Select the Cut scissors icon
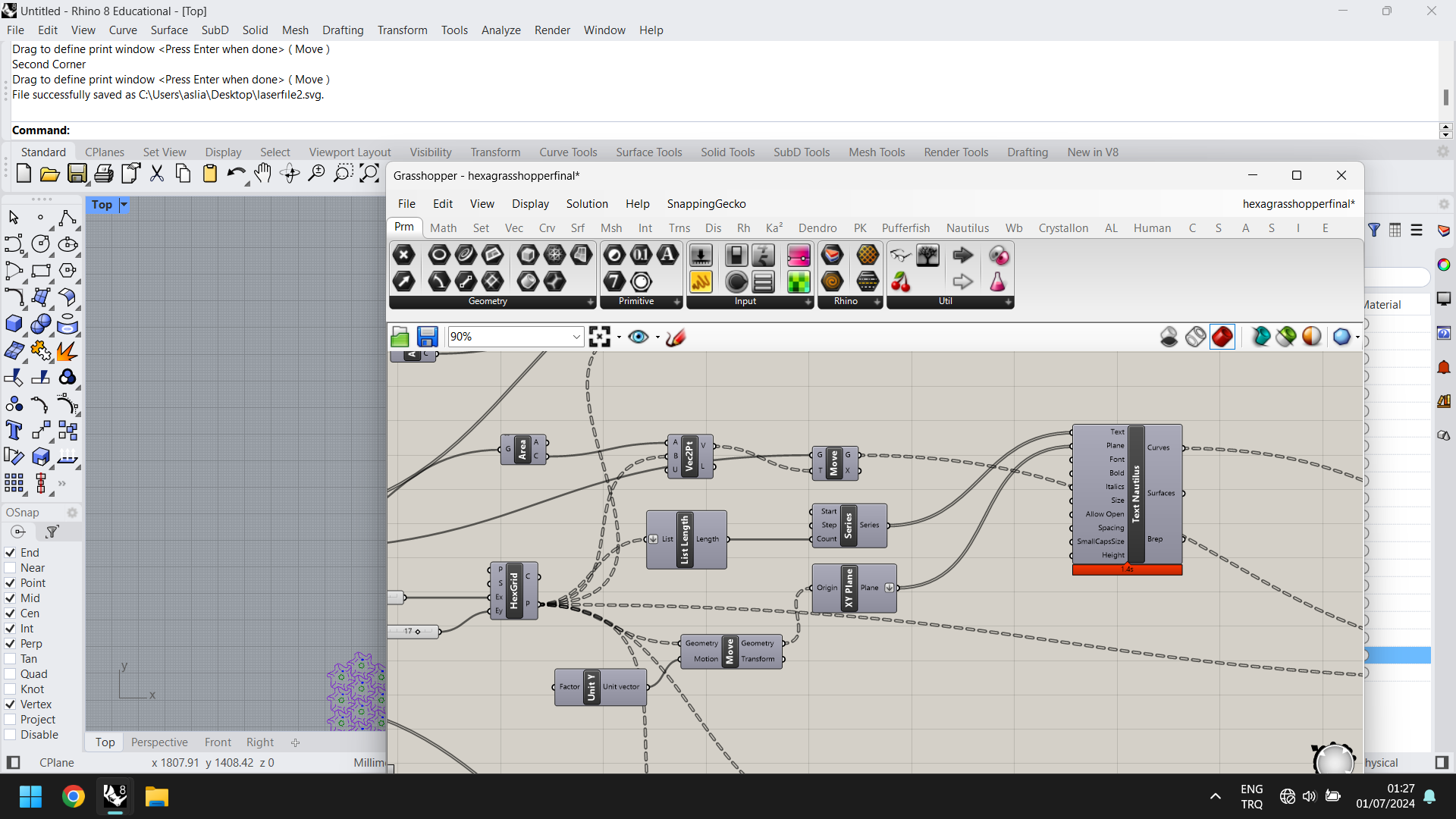 click(157, 174)
